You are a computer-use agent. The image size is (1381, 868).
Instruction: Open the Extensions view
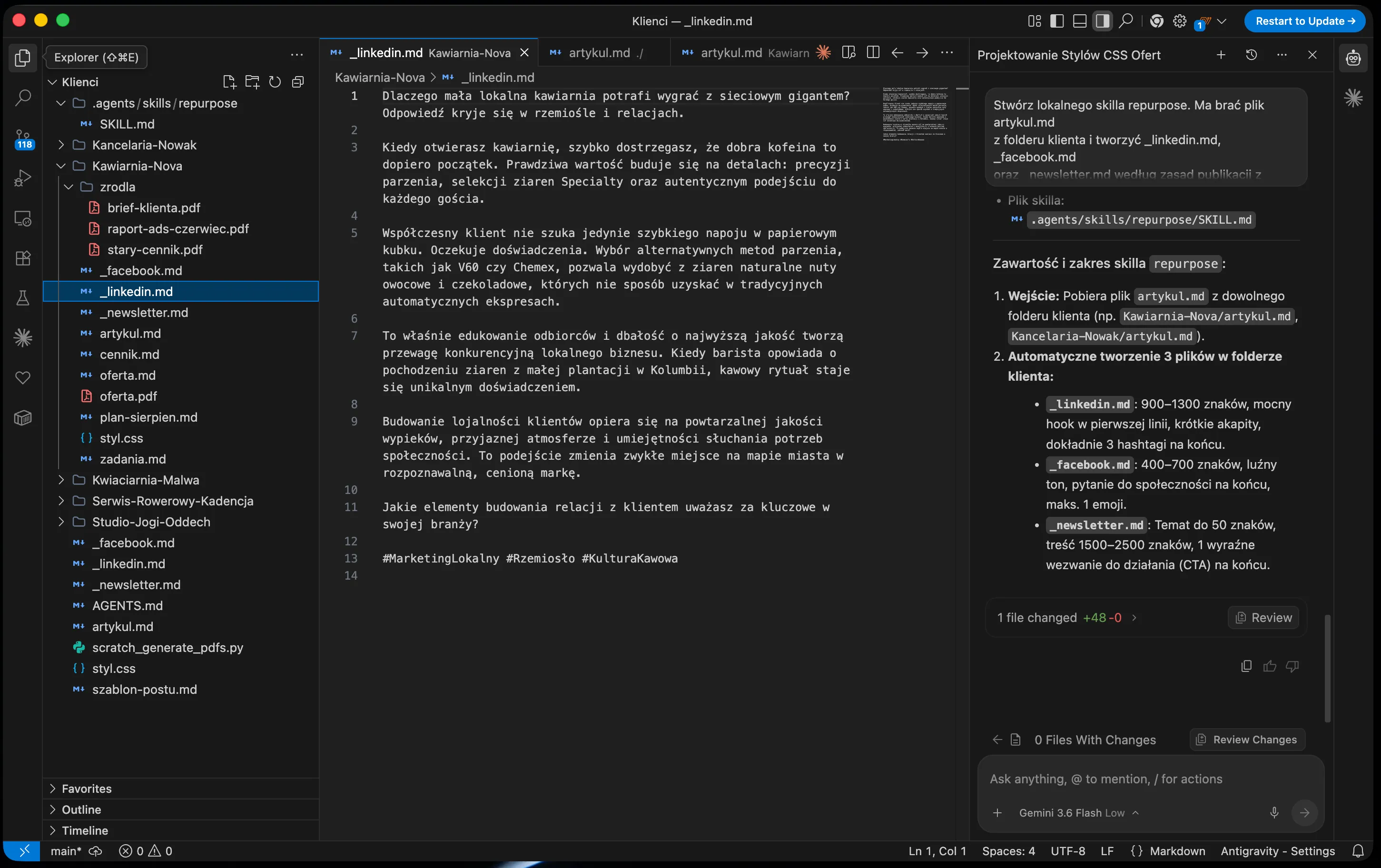pyautogui.click(x=22, y=258)
